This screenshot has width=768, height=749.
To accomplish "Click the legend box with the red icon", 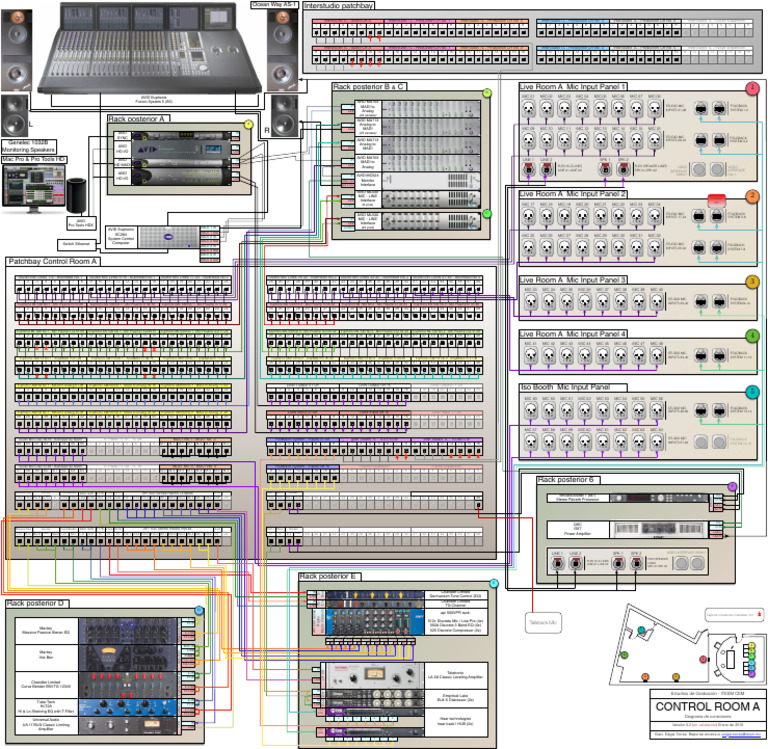I will click(734, 614).
